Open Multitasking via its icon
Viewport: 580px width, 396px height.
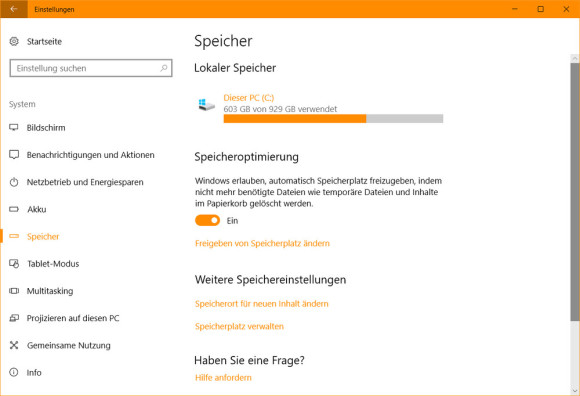pos(14,291)
